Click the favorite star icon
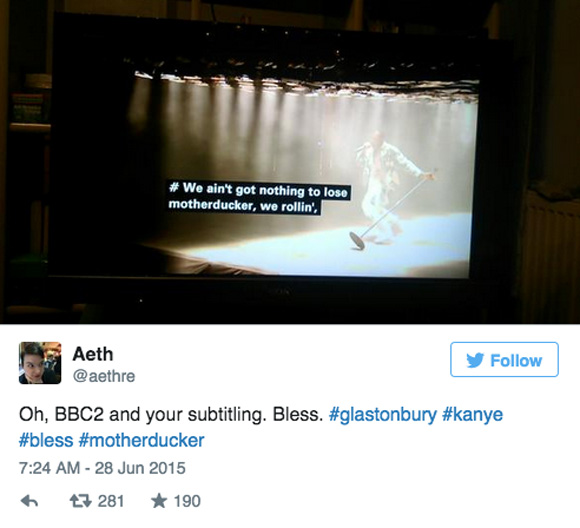 click(159, 501)
